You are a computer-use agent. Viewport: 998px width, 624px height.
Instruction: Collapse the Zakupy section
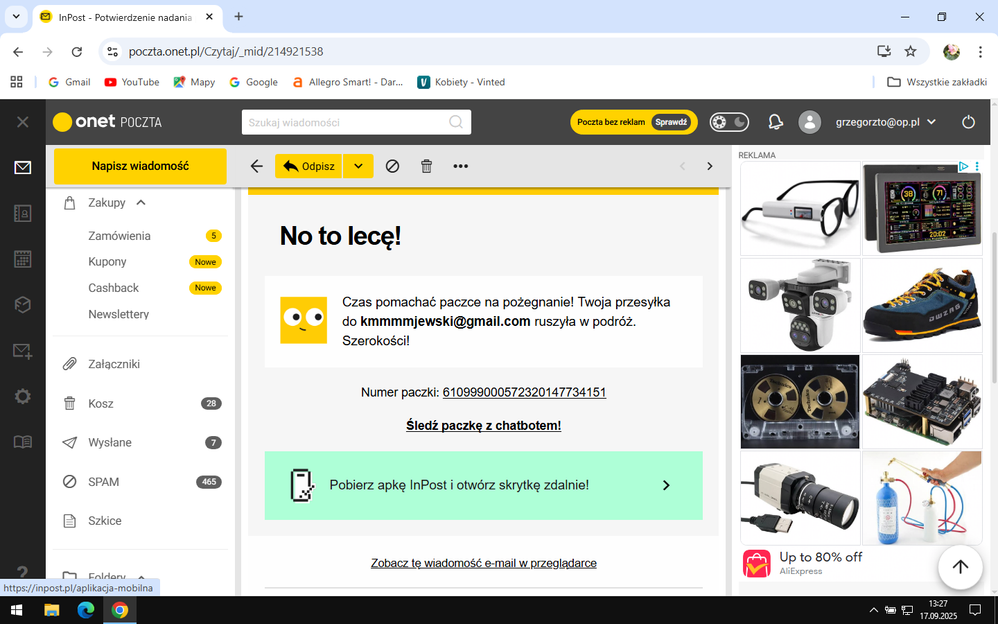coord(141,202)
